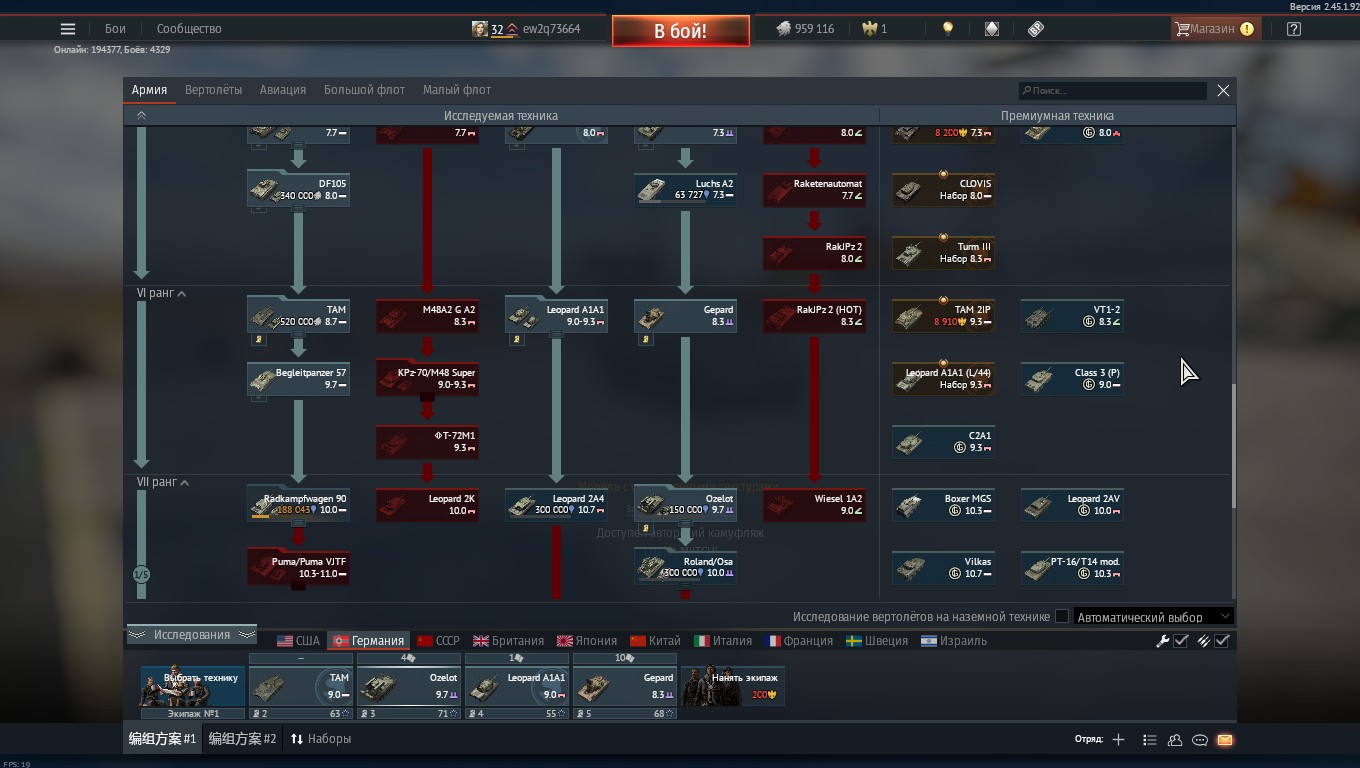Click the Поиск search field
Viewport: 1360px width, 768px height.
pyautogui.click(x=1114, y=91)
